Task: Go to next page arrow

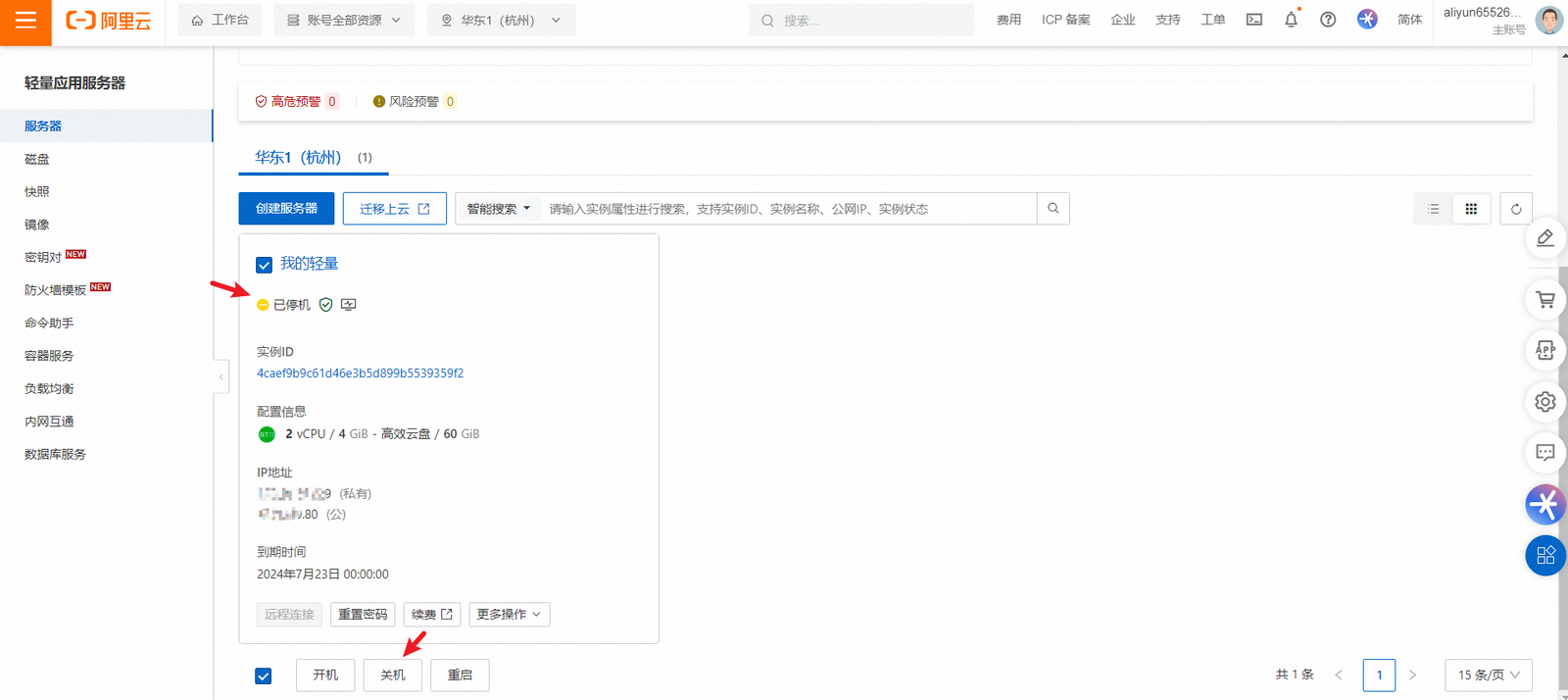Action: pyautogui.click(x=1412, y=675)
